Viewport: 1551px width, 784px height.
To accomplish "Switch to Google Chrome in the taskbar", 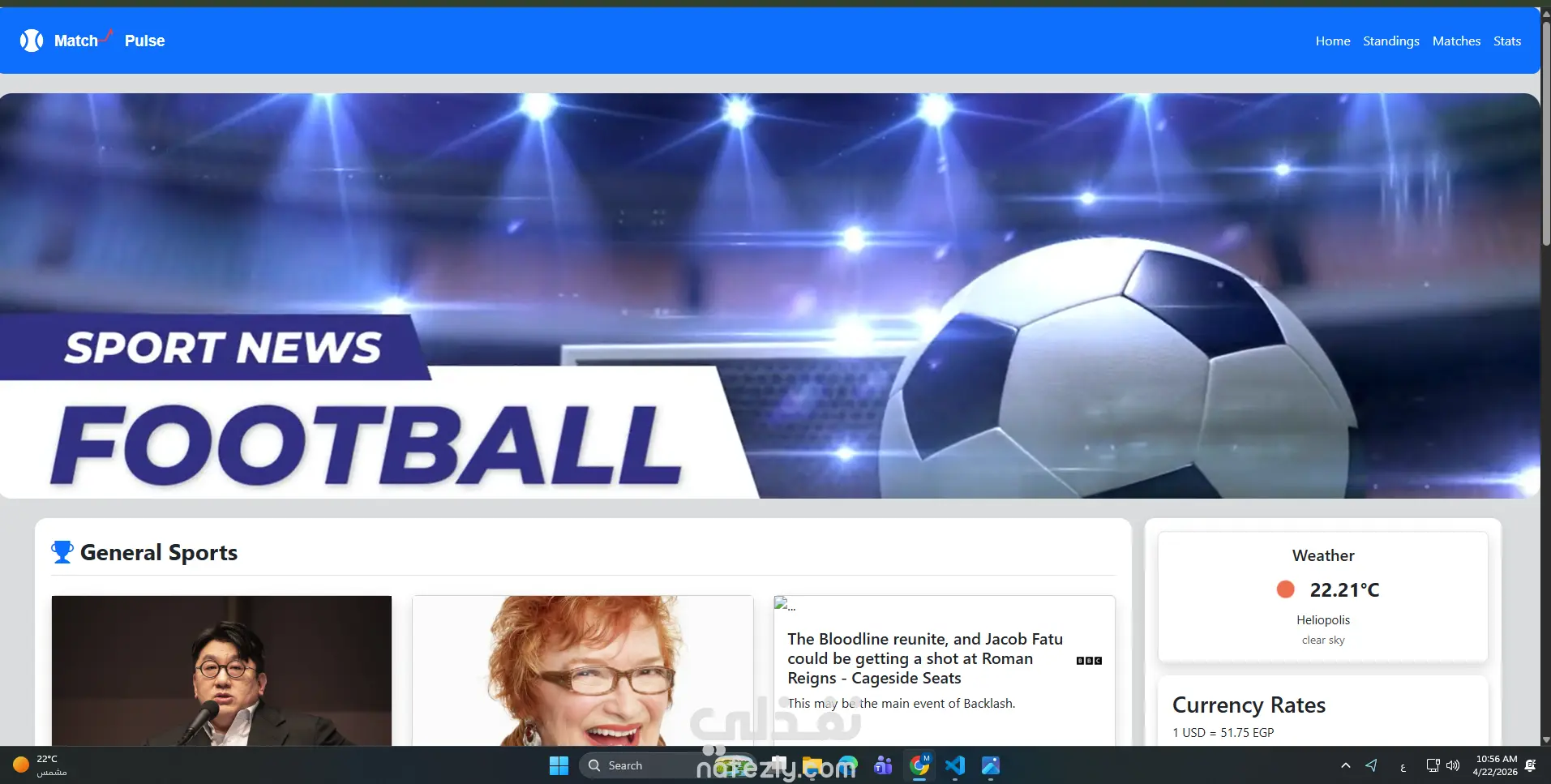I will [x=919, y=765].
